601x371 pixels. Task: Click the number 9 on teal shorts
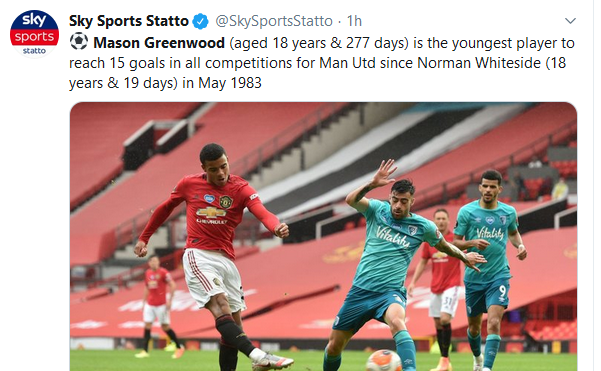coord(502,292)
